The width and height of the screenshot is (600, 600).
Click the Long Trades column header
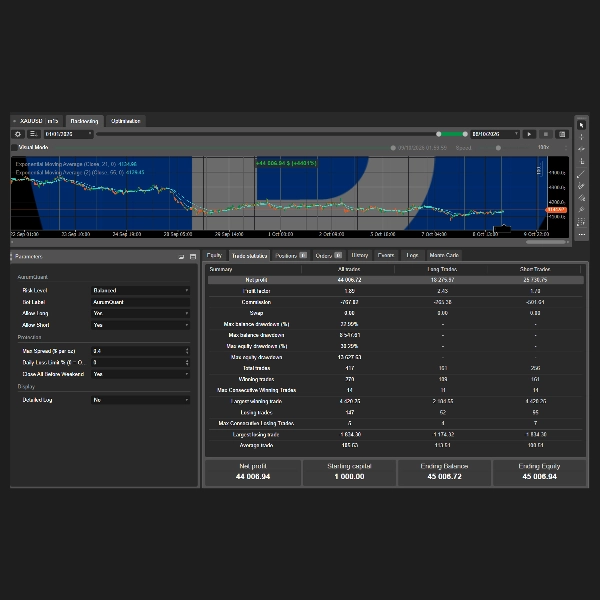(x=442, y=269)
